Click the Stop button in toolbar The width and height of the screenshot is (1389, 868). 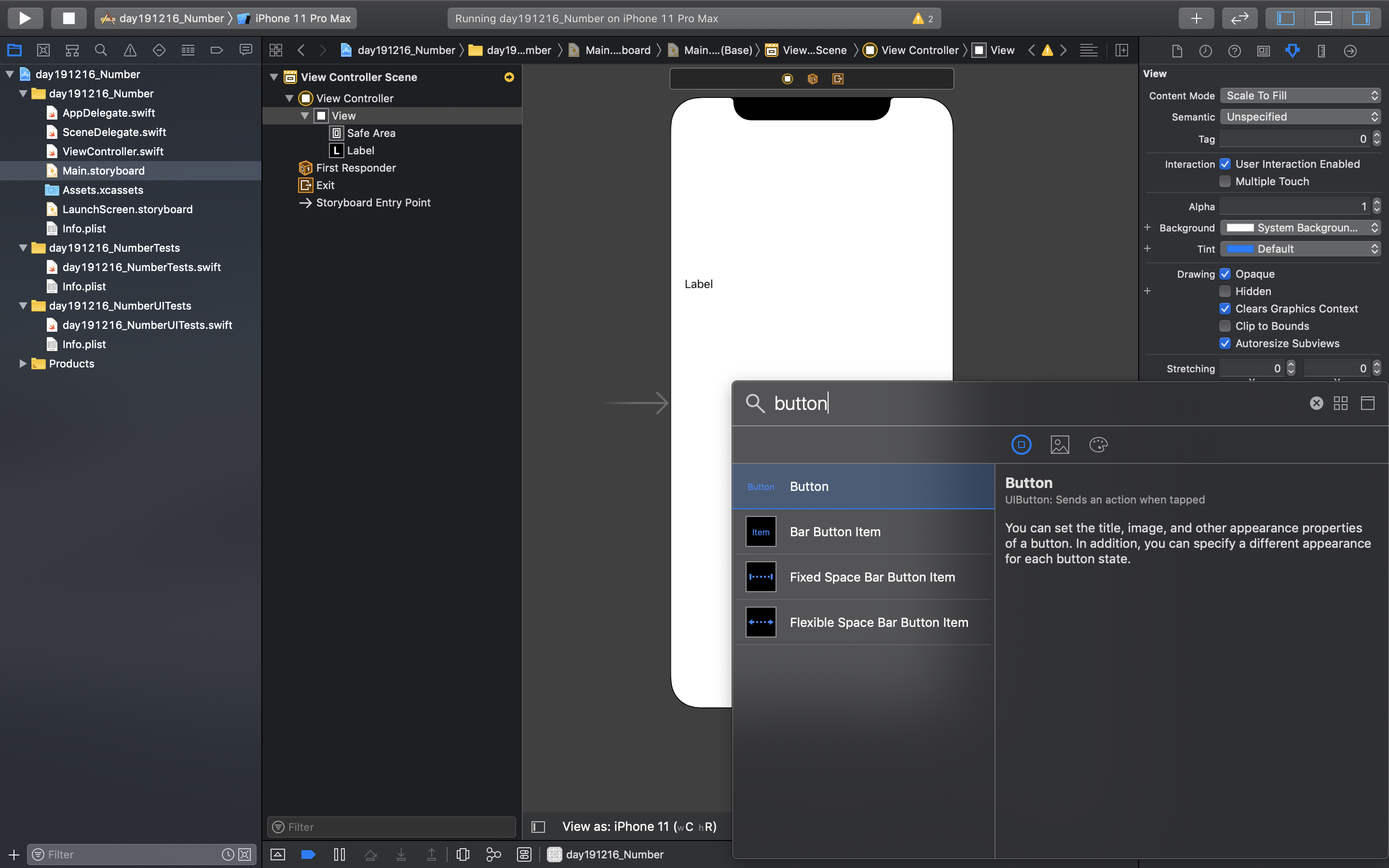(x=68, y=18)
